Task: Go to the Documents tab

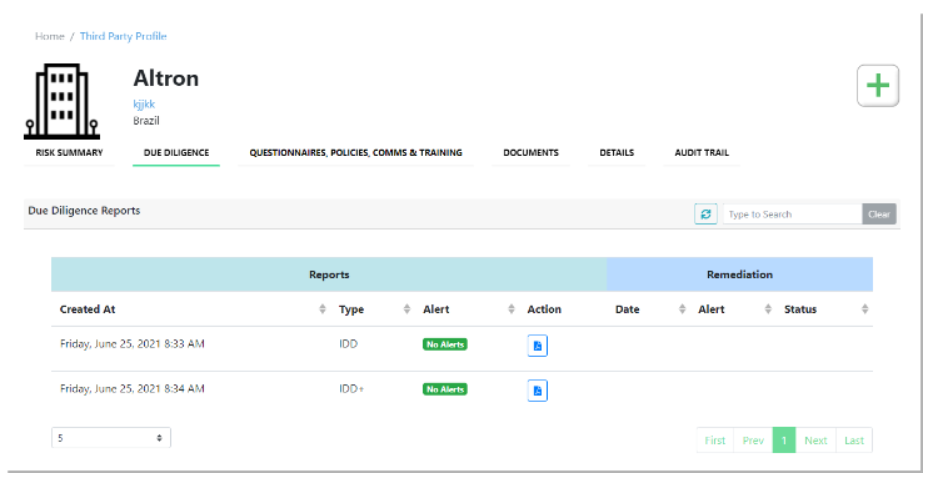Action: [531, 153]
